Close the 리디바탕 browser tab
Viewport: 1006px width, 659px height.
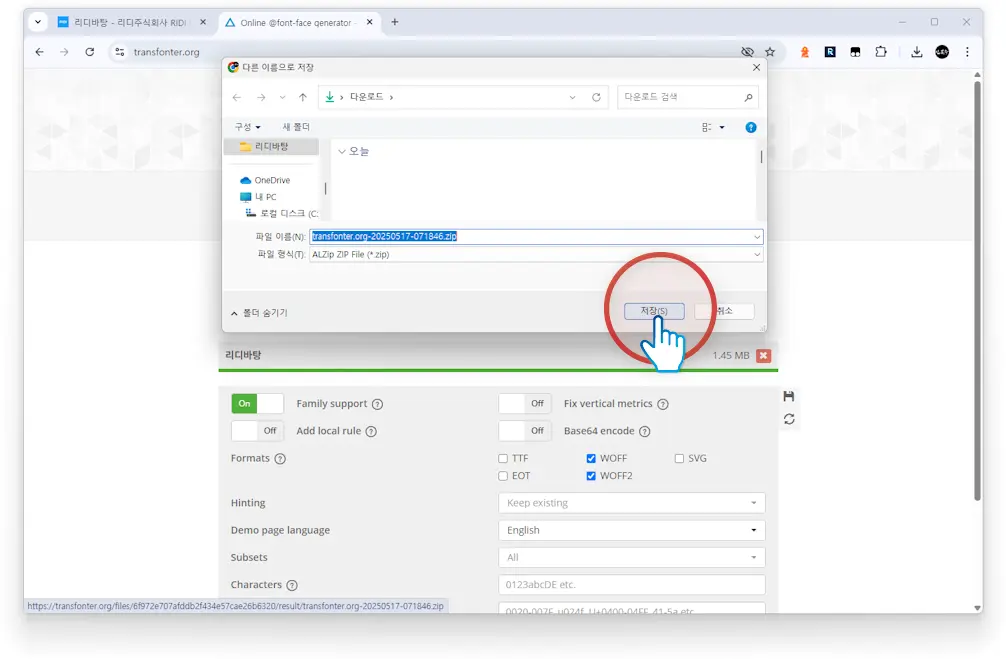(x=203, y=22)
